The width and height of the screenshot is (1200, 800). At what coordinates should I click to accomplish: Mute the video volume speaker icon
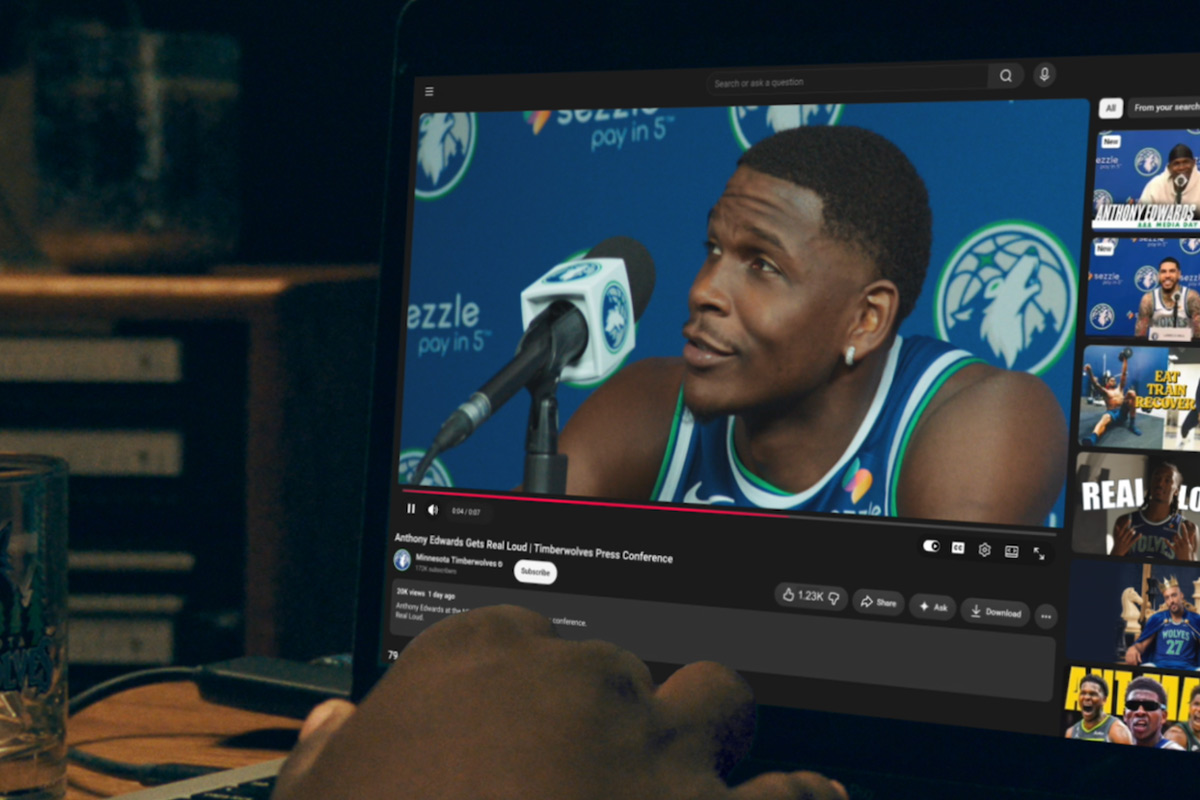coord(433,509)
